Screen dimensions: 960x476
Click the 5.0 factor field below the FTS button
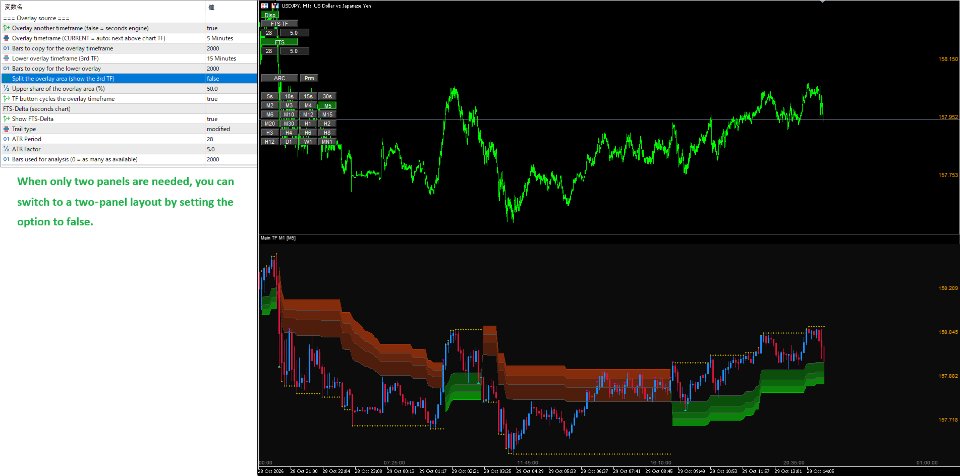coord(294,51)
